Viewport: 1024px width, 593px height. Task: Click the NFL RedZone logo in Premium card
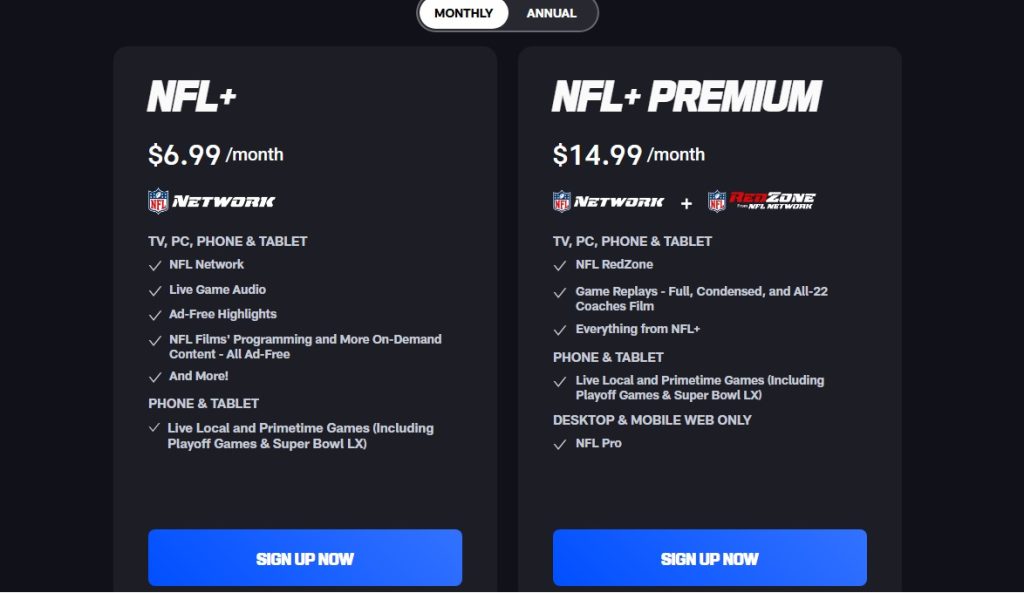[x=765, y=199]
